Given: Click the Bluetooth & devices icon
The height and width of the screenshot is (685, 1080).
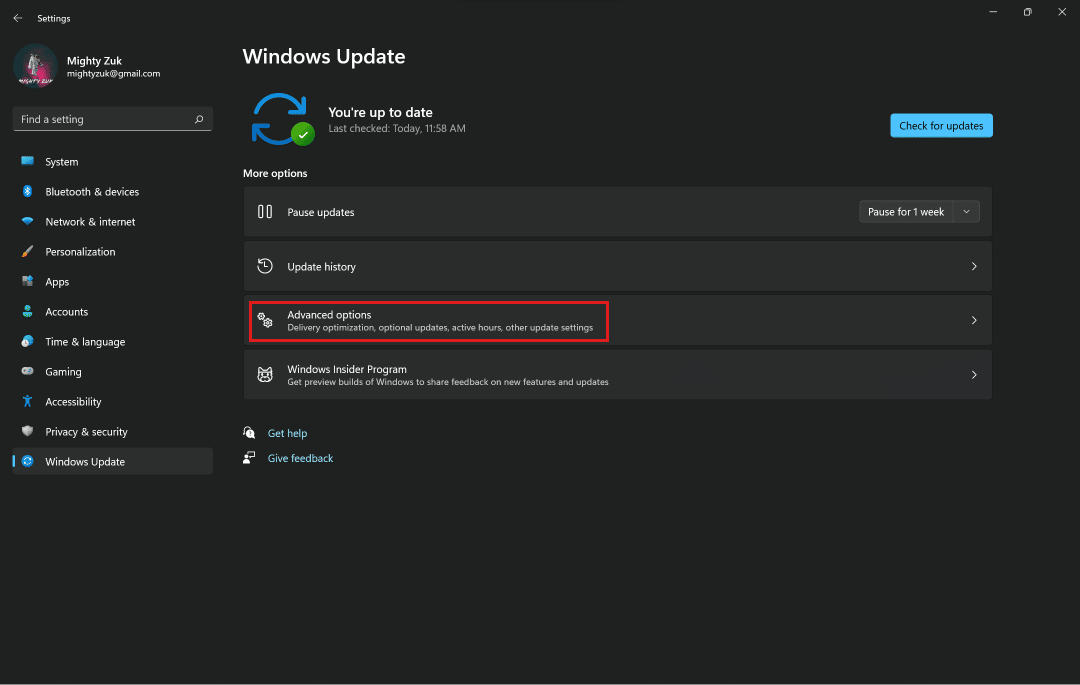Looking at the screenshot, I should pyautogui.click(x=28, y=191).
